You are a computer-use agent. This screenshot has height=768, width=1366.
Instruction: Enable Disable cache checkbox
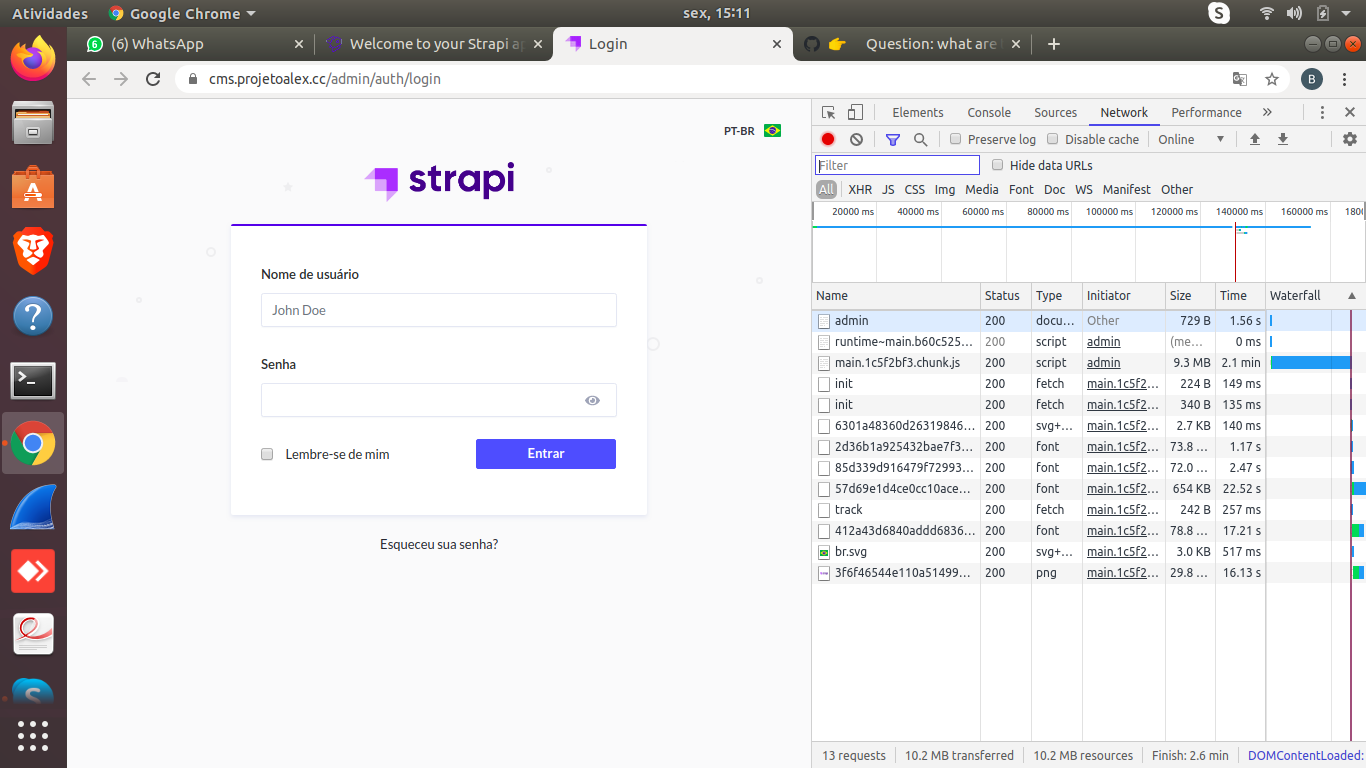1053,139
